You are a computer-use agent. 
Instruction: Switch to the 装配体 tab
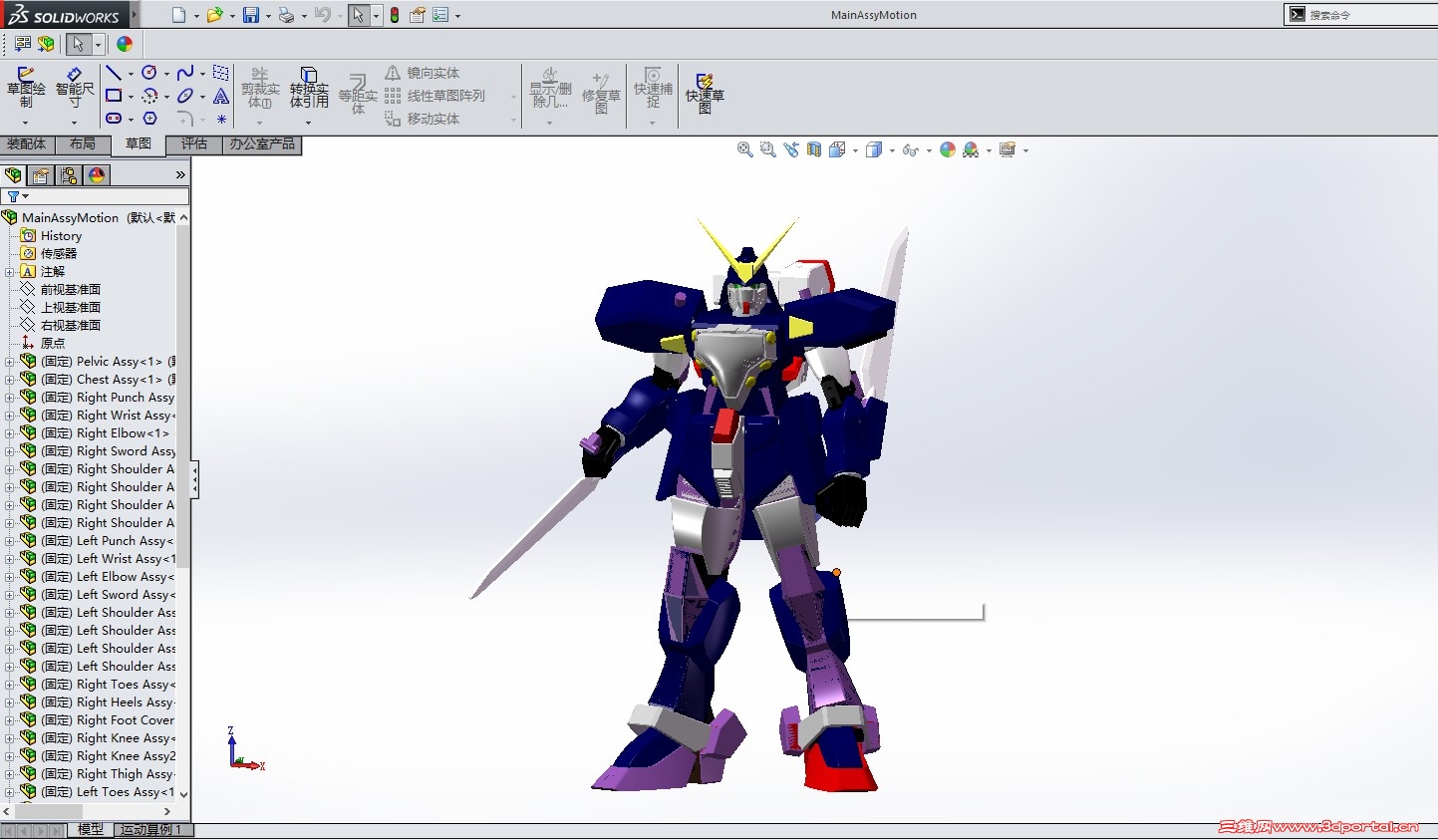tap(27, 144)
